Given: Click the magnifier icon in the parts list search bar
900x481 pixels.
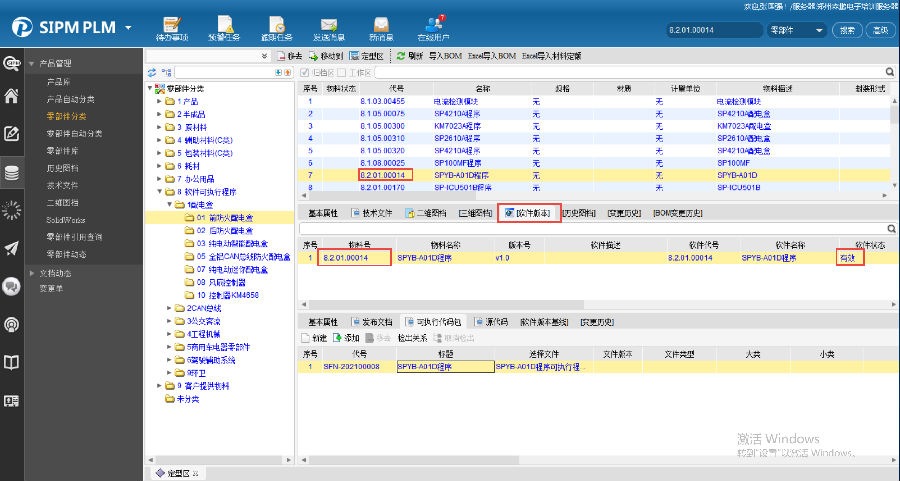Looking at the screenshot, I should [x=889, y=72].
